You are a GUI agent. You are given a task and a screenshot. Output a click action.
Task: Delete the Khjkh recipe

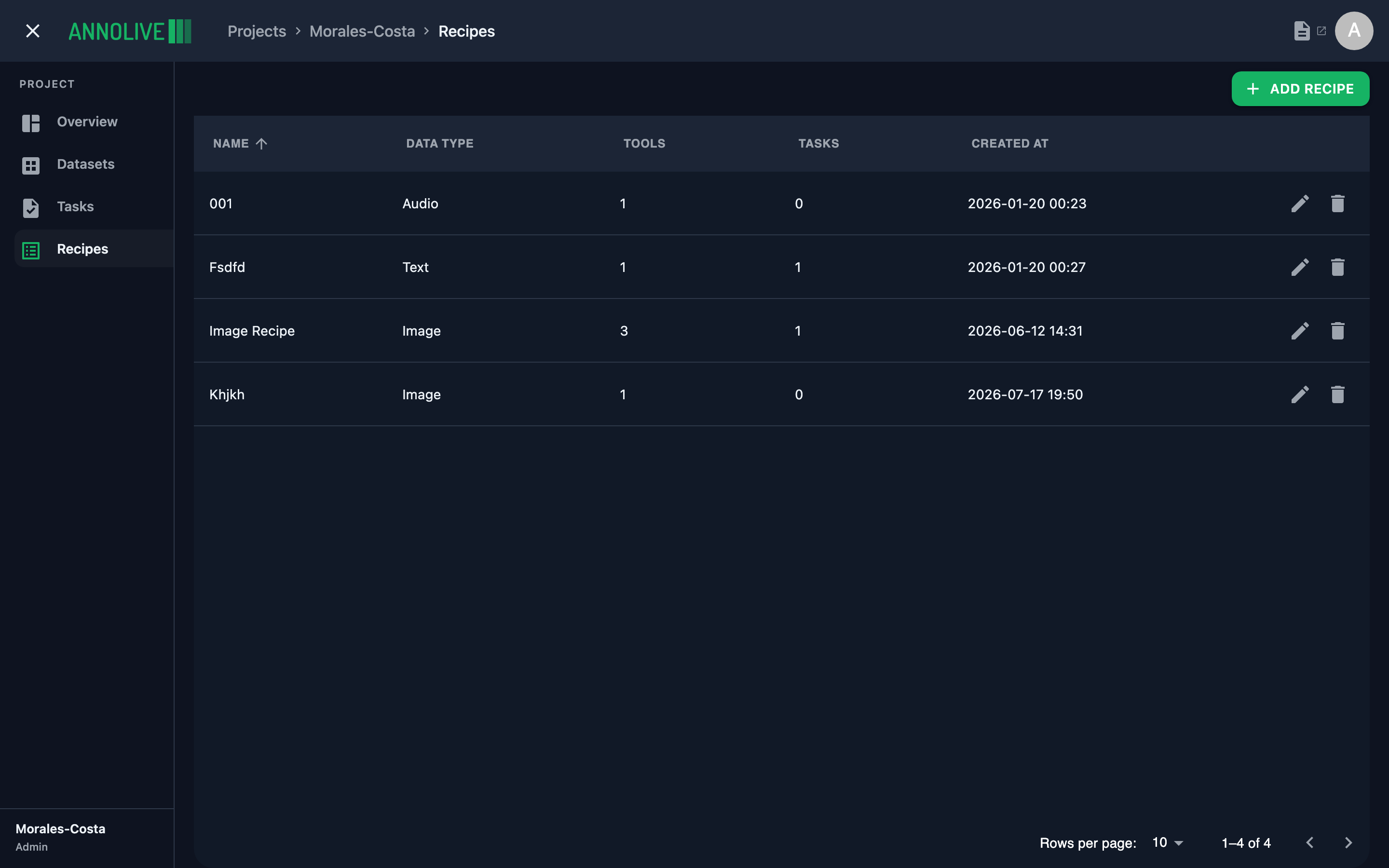click(x=1338, y=394)
